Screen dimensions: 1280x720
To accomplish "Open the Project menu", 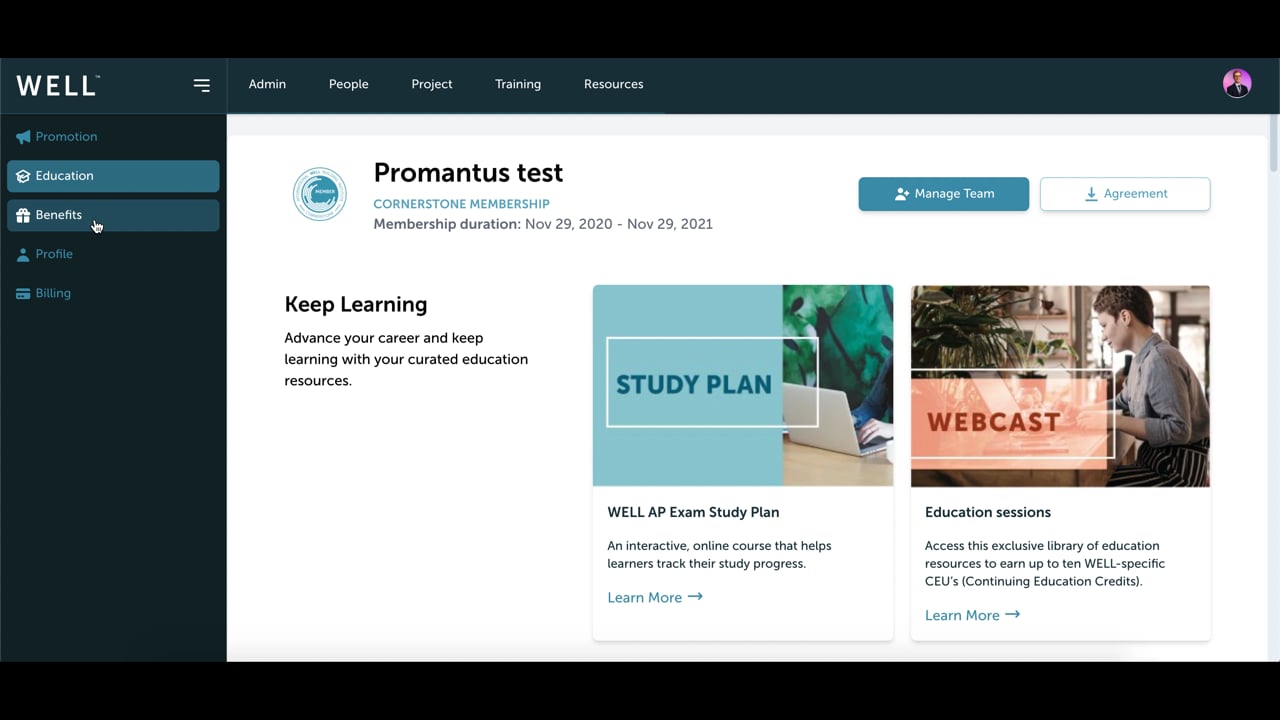I will tap(432, 84).
